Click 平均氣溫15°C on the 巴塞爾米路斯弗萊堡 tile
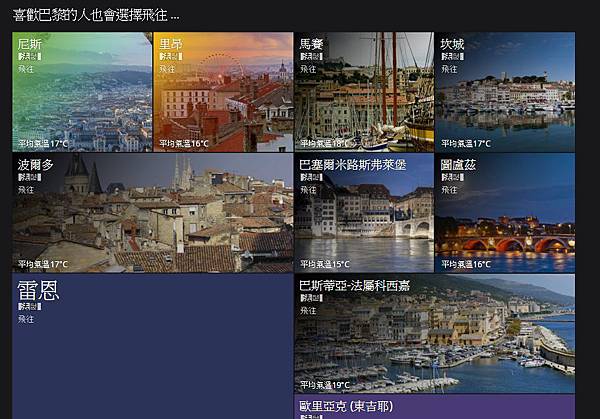600x419 pixels. tap(325, 264)
